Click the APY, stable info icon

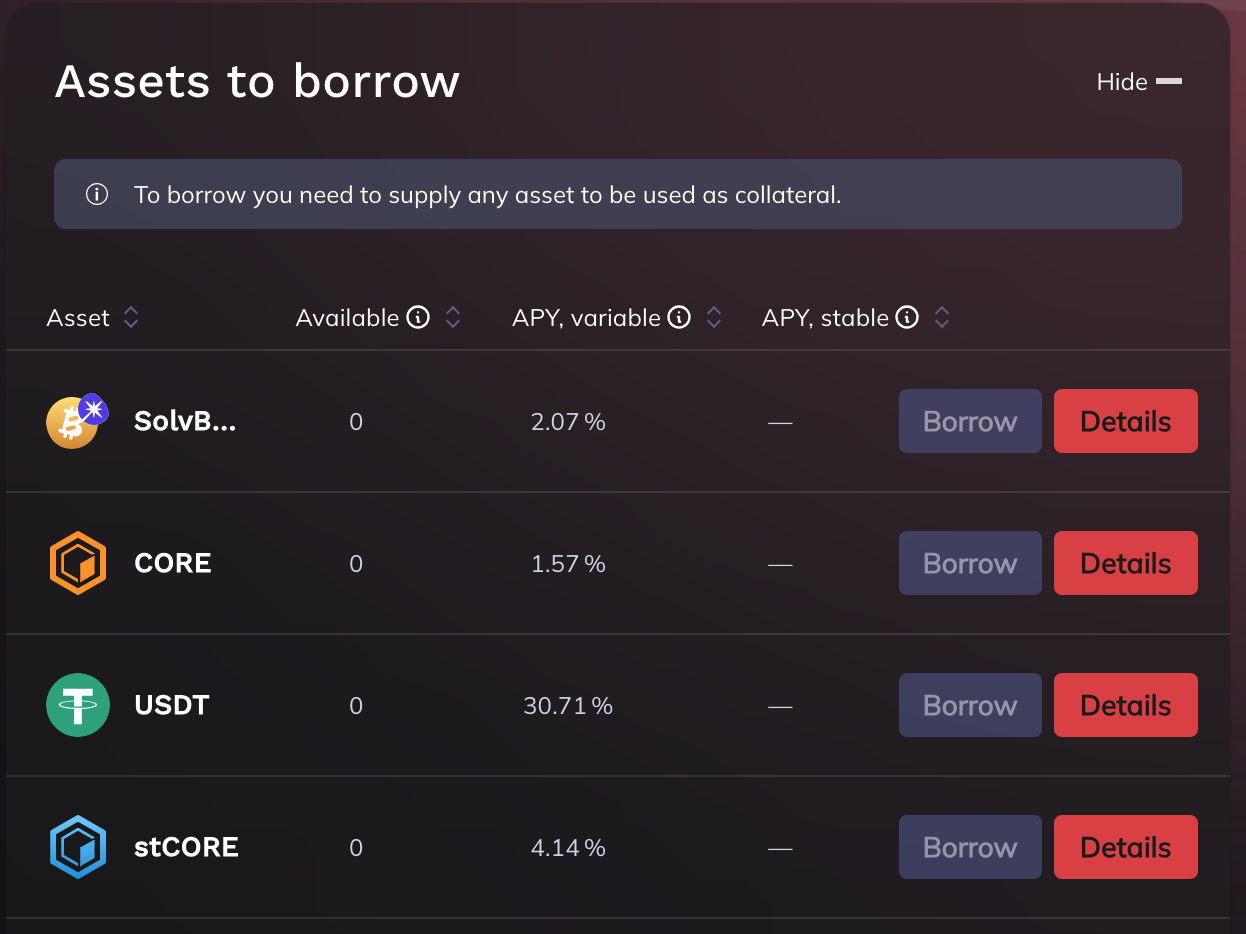(907, 318)
